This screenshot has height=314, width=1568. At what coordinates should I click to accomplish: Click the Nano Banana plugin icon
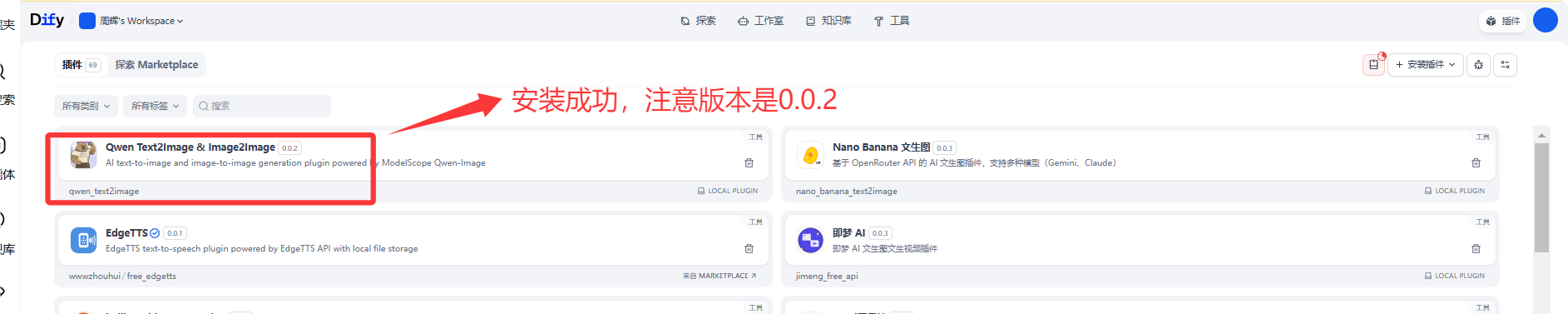[x=810, y=155]
